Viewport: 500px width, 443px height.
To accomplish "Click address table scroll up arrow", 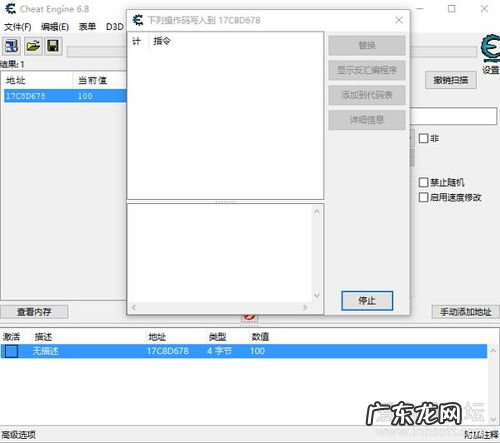I will tap(493, 350).
